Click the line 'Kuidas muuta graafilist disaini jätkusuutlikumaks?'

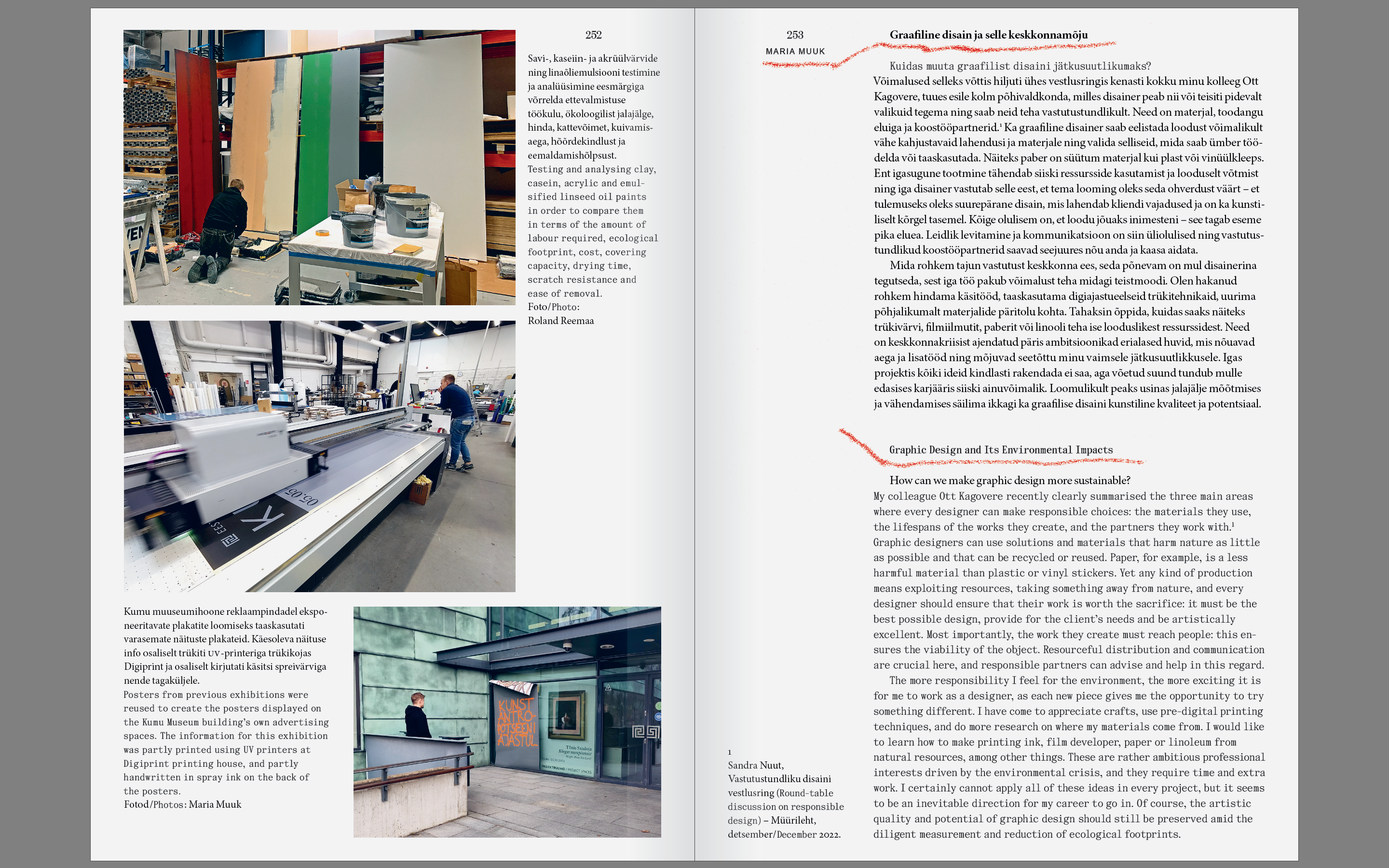click(1020, 66)
